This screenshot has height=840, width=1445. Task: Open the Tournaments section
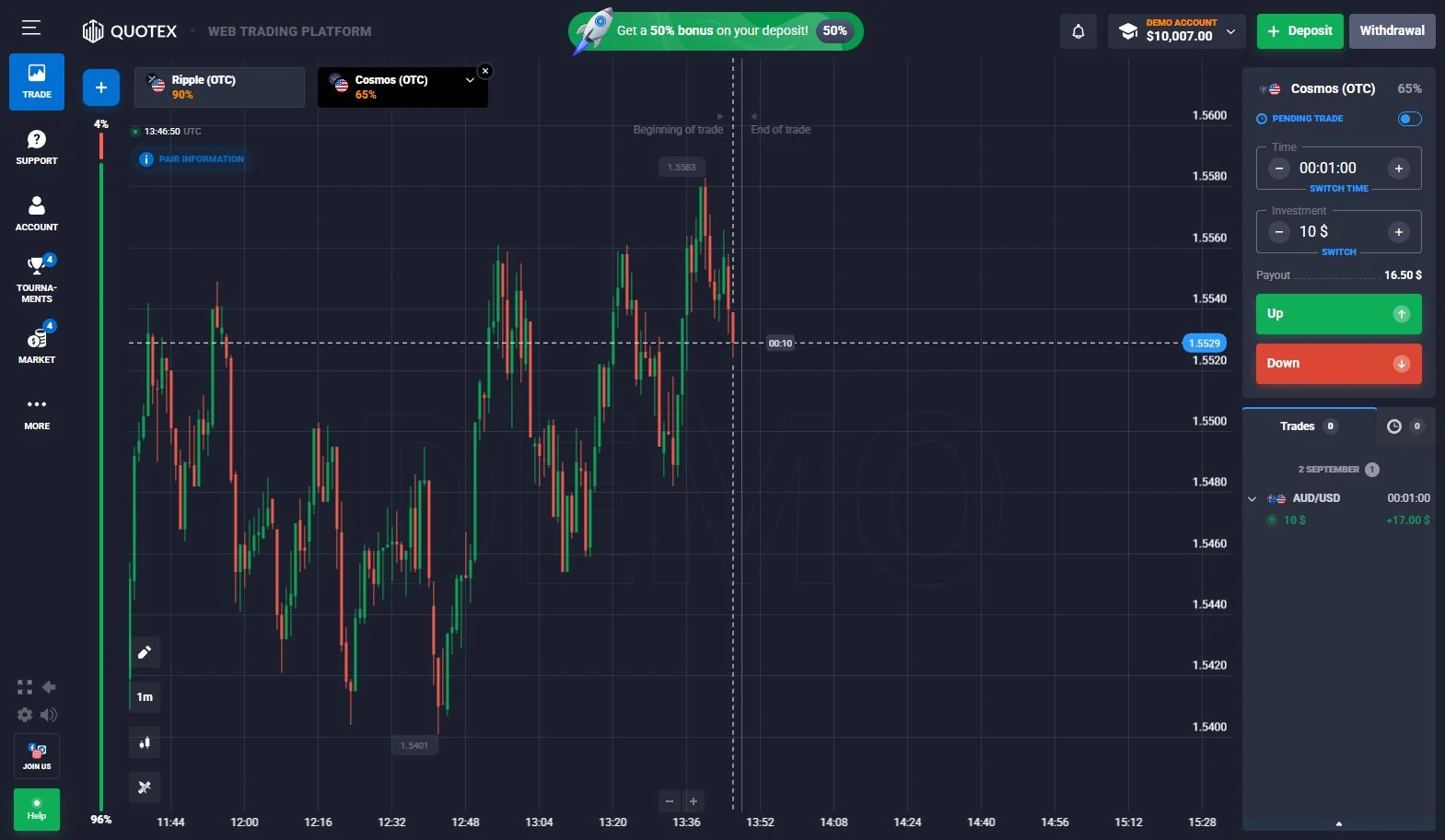(37, 279)
